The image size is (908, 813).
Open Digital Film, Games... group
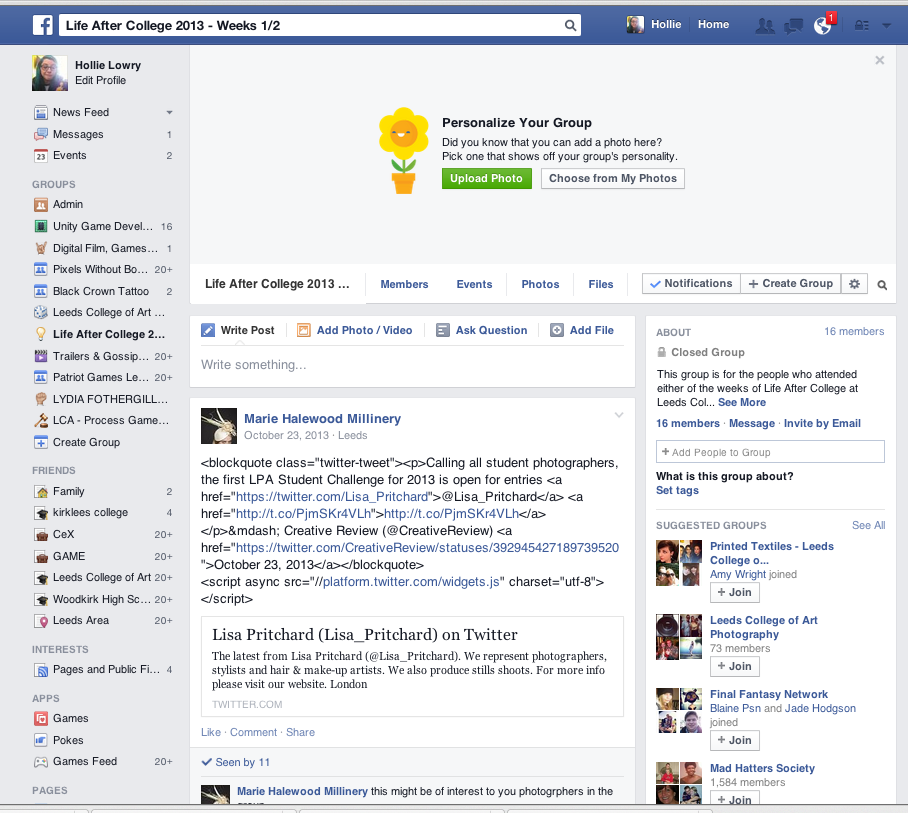103,248
